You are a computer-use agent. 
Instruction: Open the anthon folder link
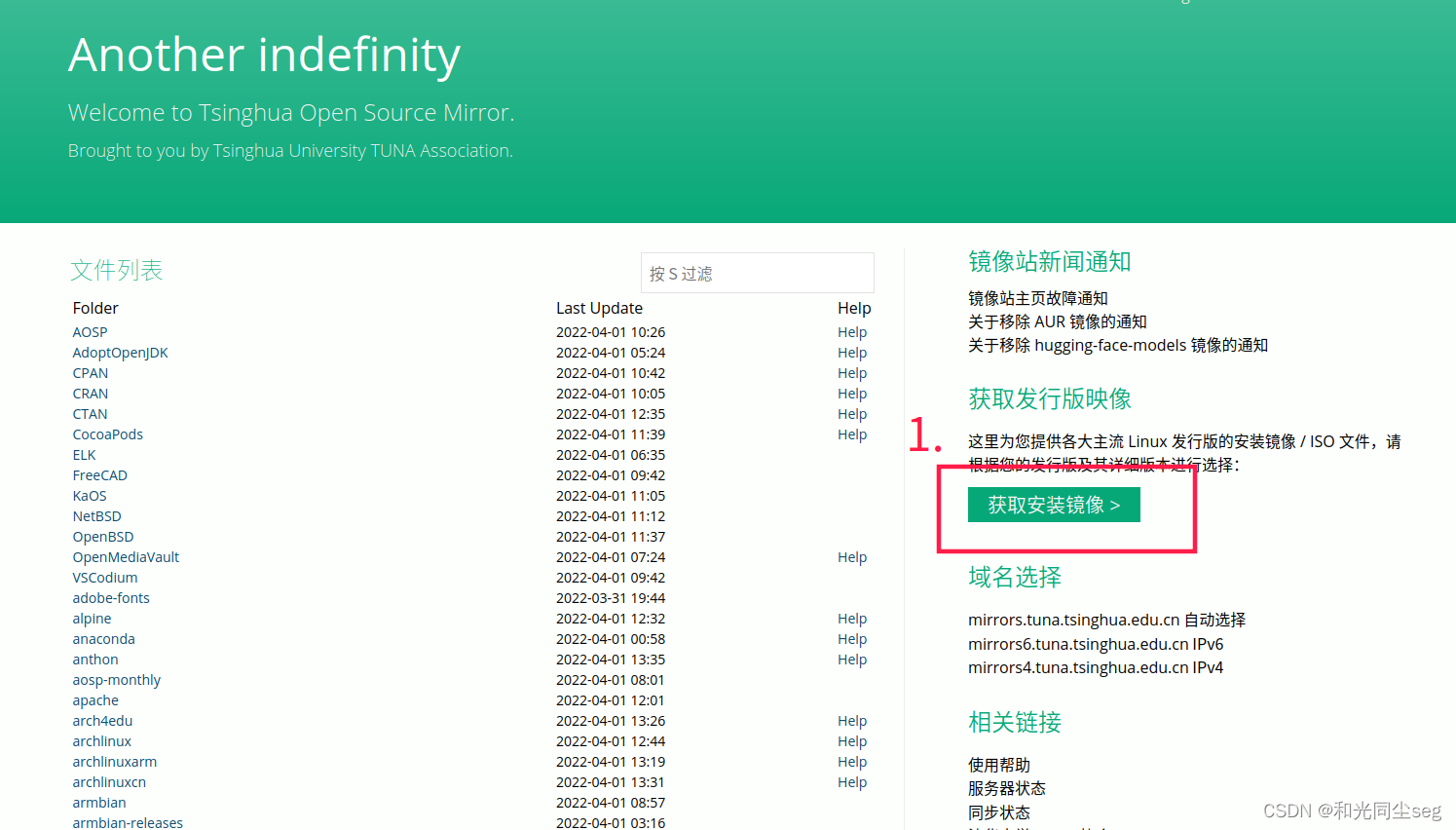pyautogui.click(x=94, y=660)
